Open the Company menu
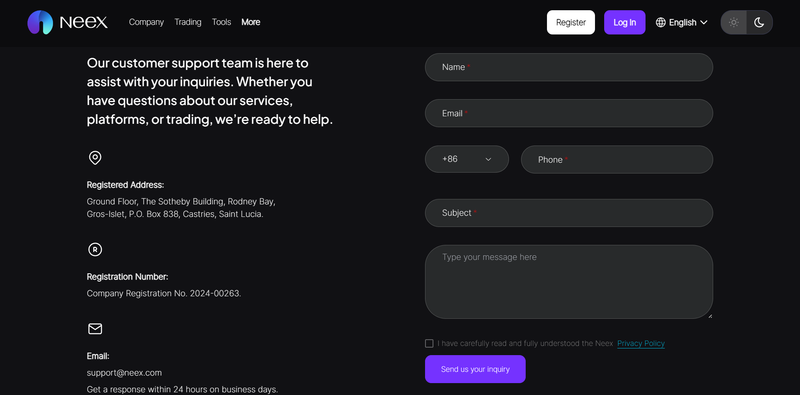The height and width of the screenshot is (395, 800). (146, 22)
